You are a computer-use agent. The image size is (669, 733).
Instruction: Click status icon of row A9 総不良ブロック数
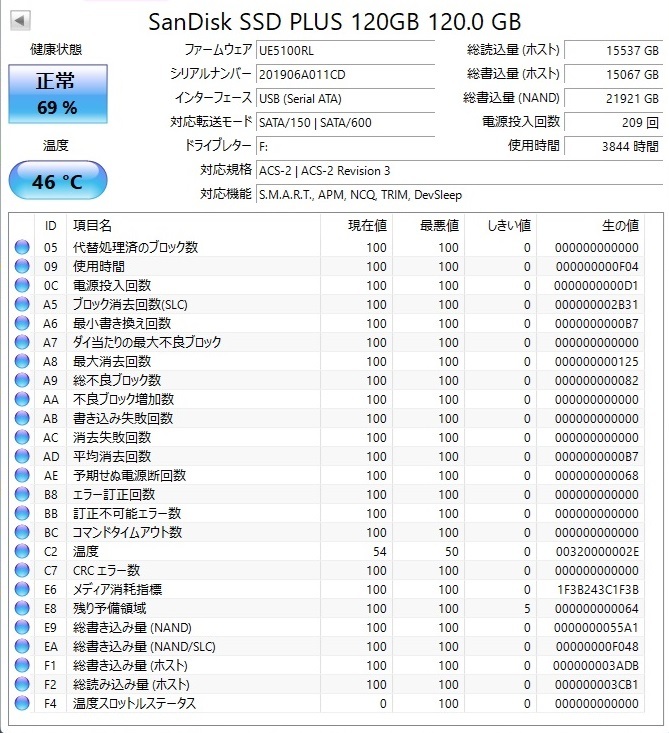tap(22, 380)
